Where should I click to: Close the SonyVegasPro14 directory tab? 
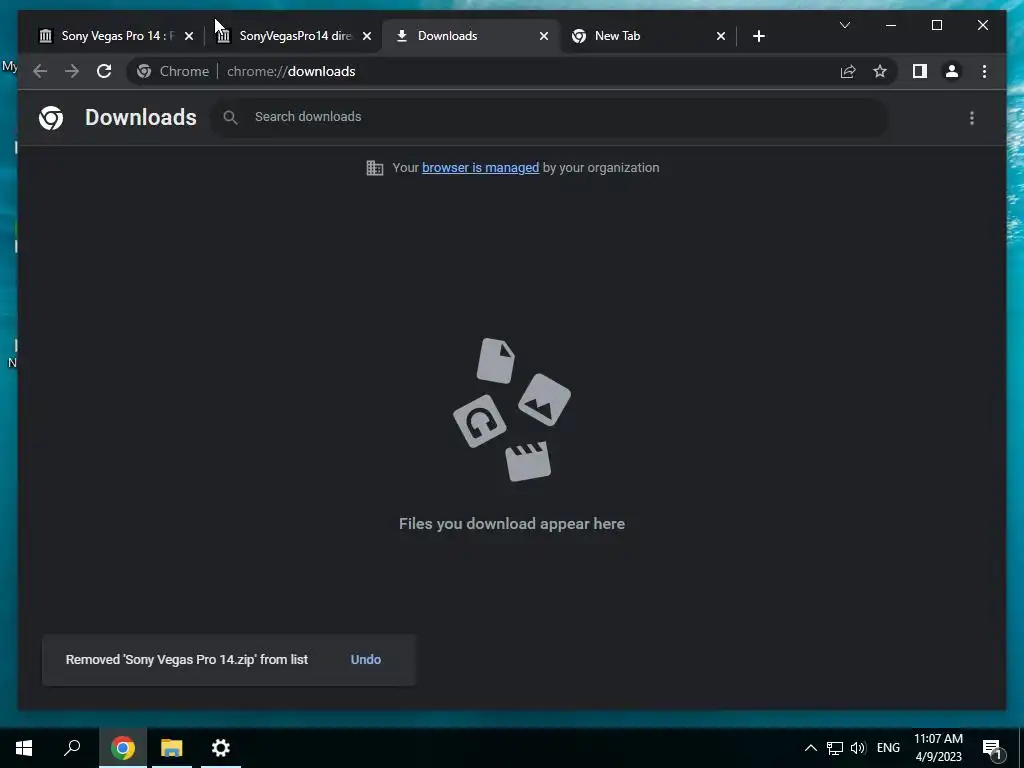[x=367, y=36]
